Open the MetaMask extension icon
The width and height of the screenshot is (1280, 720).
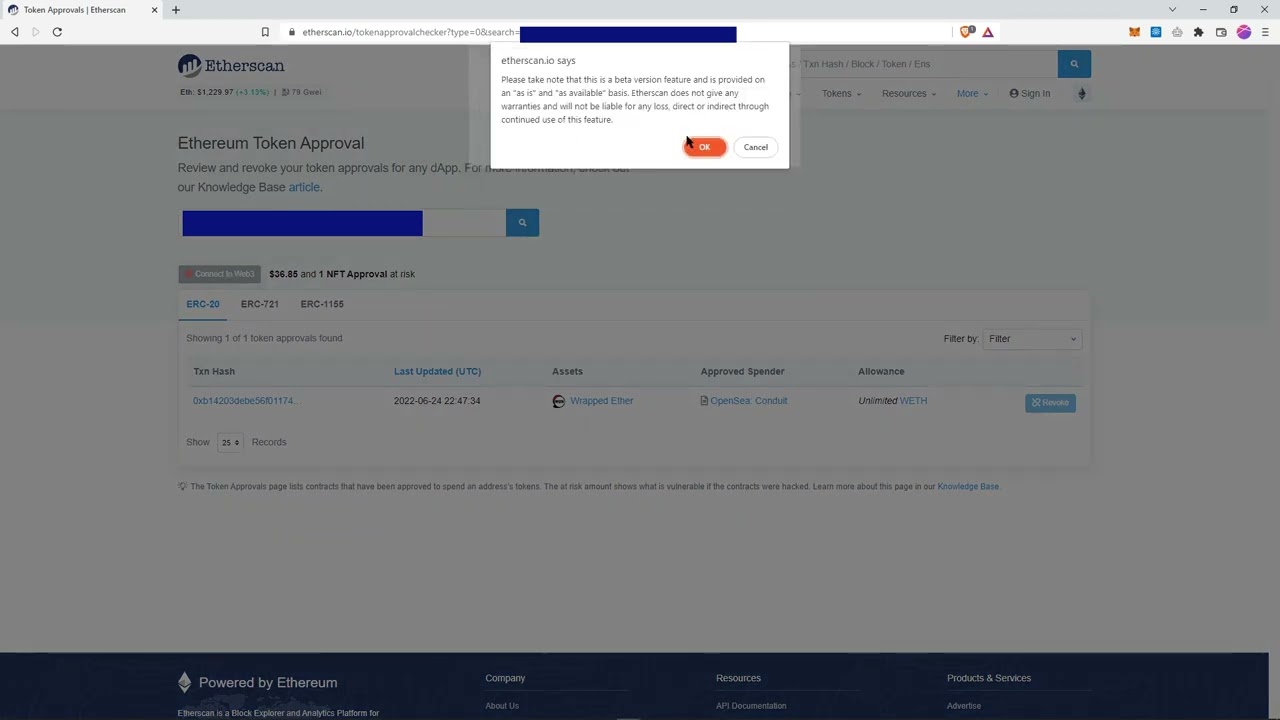(1134, 32)
